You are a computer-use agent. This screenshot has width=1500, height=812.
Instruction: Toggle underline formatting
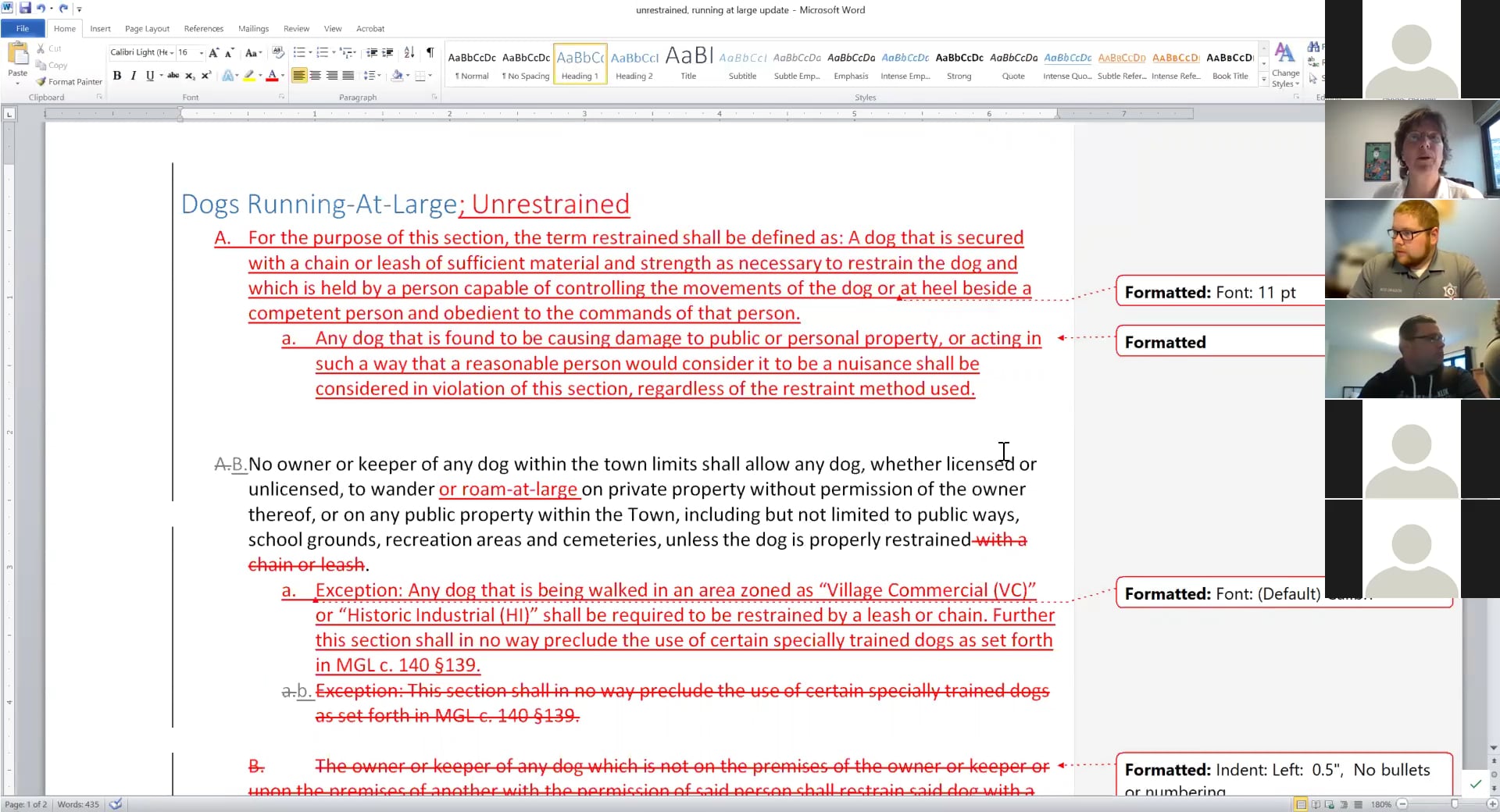[x=149, y=76]
